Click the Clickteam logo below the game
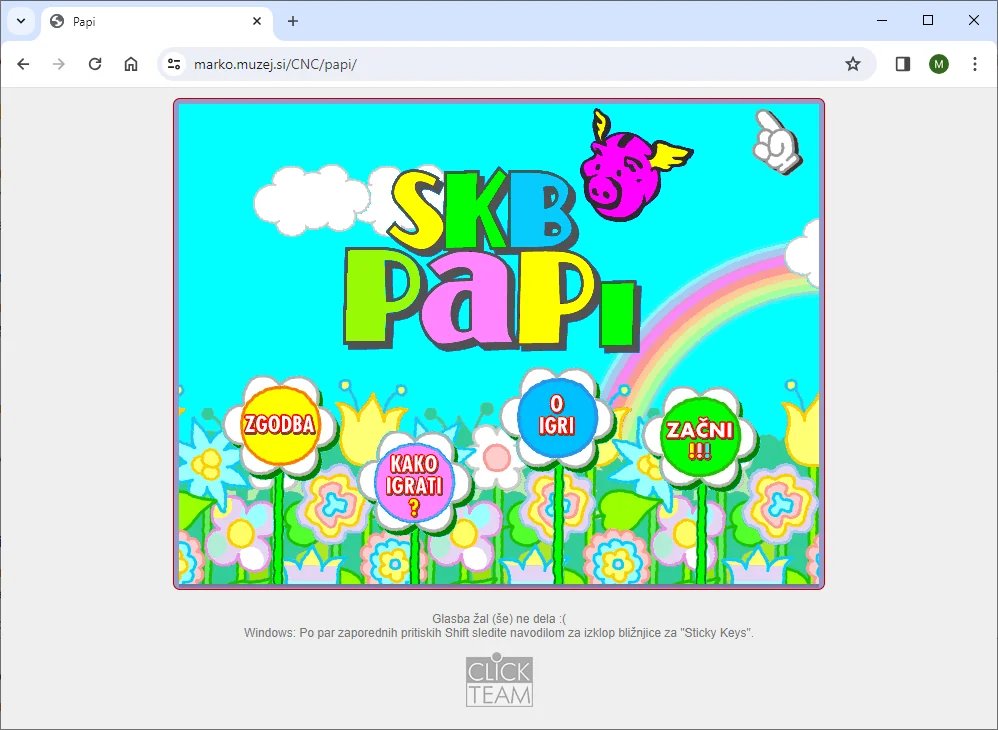Image resolution: width=998 pixels, height=730 pixels. tap(499, 679)
